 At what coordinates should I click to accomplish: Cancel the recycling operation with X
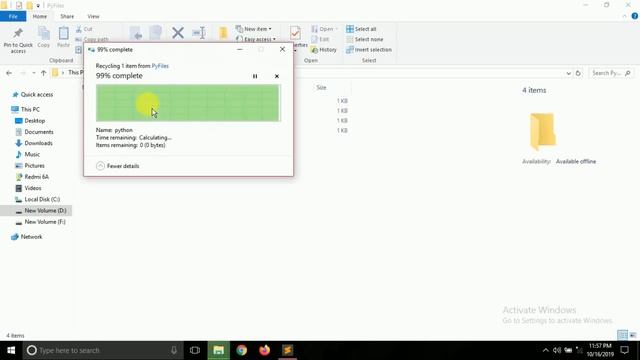point(277,76)
